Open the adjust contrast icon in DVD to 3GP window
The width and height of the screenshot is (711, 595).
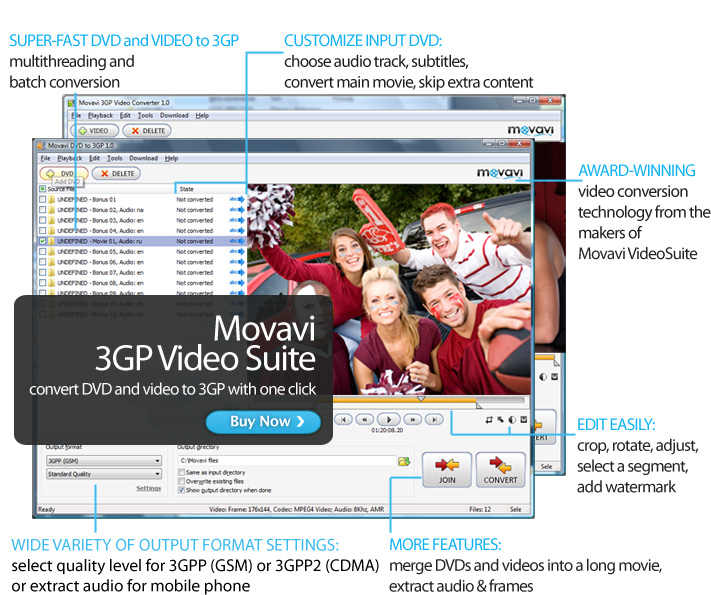pos(512,419)
